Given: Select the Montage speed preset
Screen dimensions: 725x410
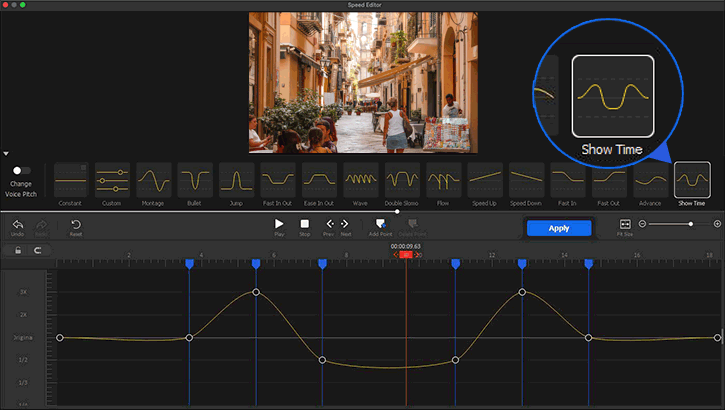Looking at the screenshot, I should click(153, 180).
